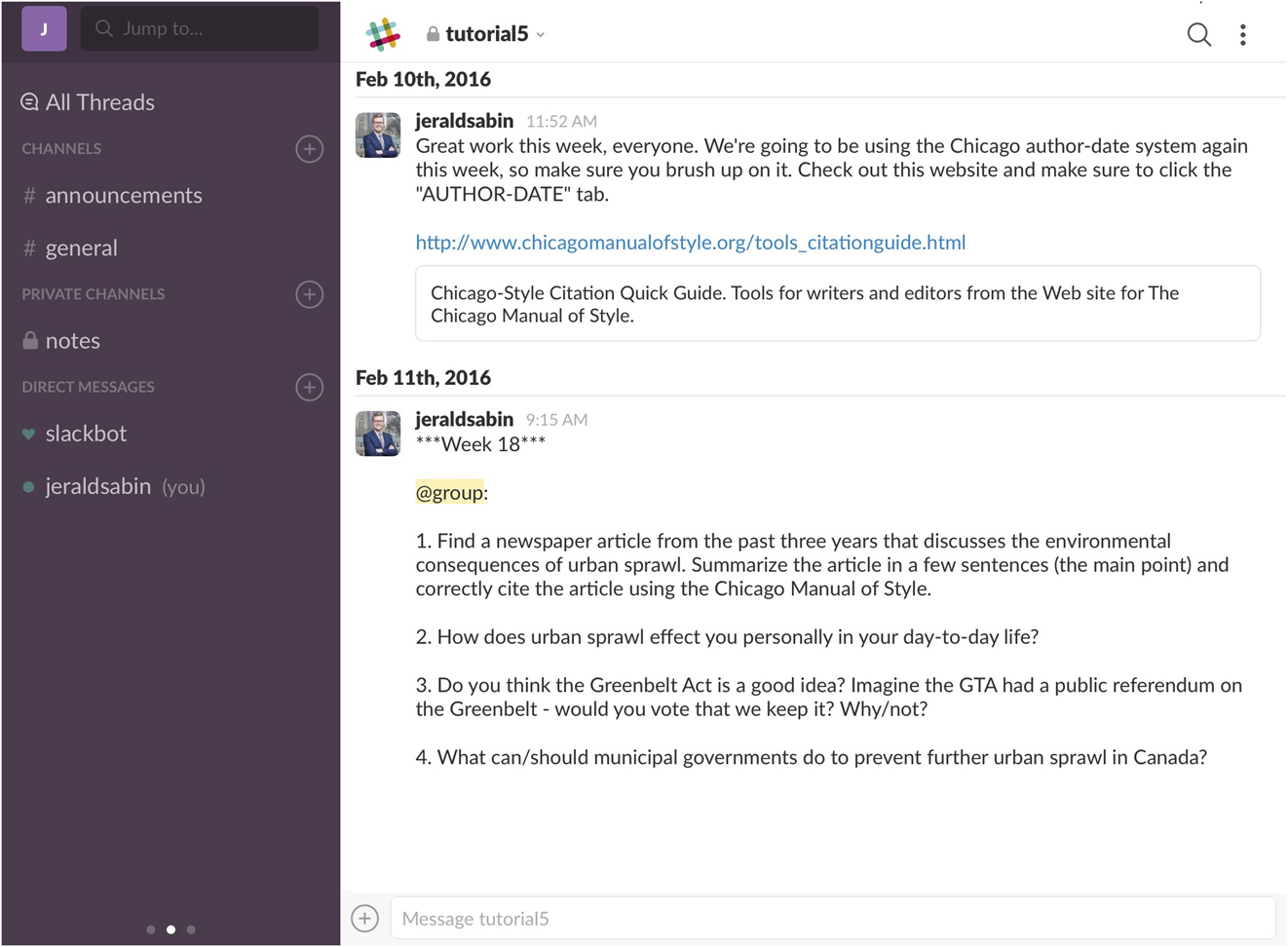Image resolution: width=1288 pixels, height=947 pixels.
Task: Focus the Message tutorial5 input box
Action: point(833,918)
